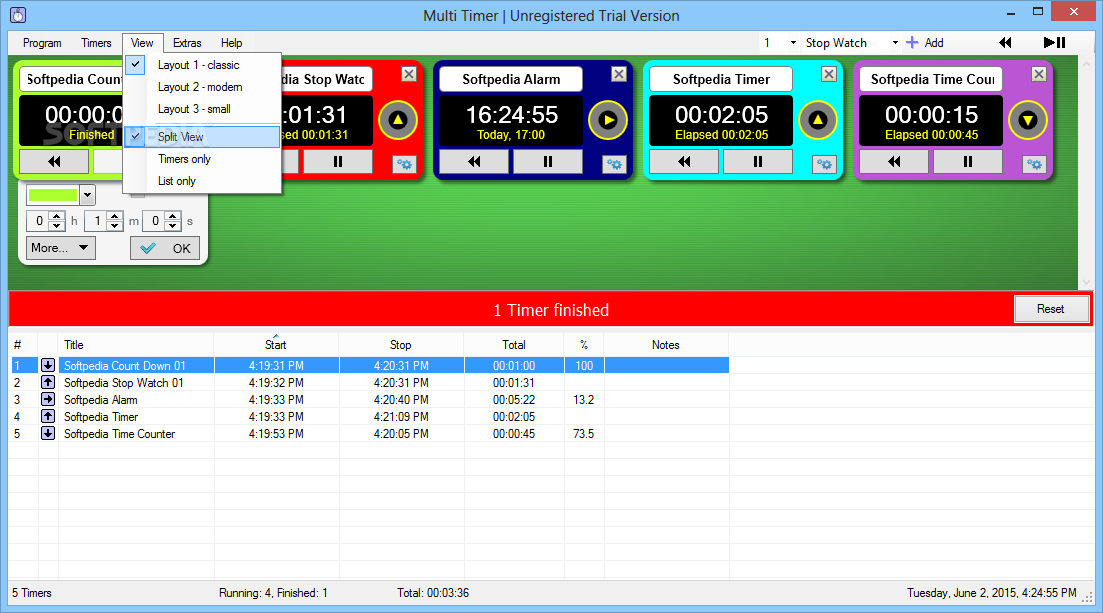Open settings gear on Stop Watch card
Viewport: 1103px width, 613px height.
tap(404, 165)
